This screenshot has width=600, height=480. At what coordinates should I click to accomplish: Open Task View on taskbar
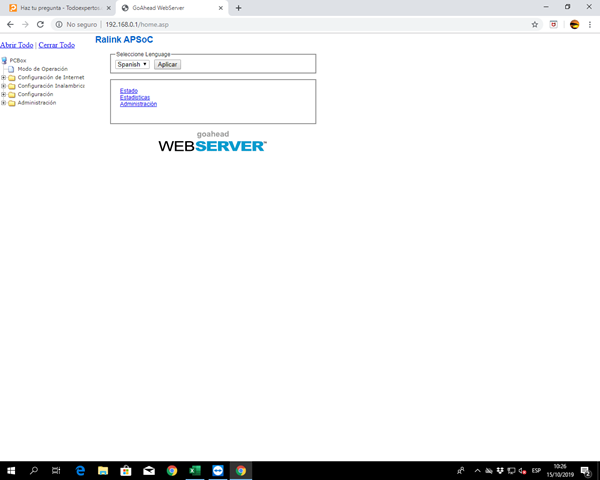56,471
